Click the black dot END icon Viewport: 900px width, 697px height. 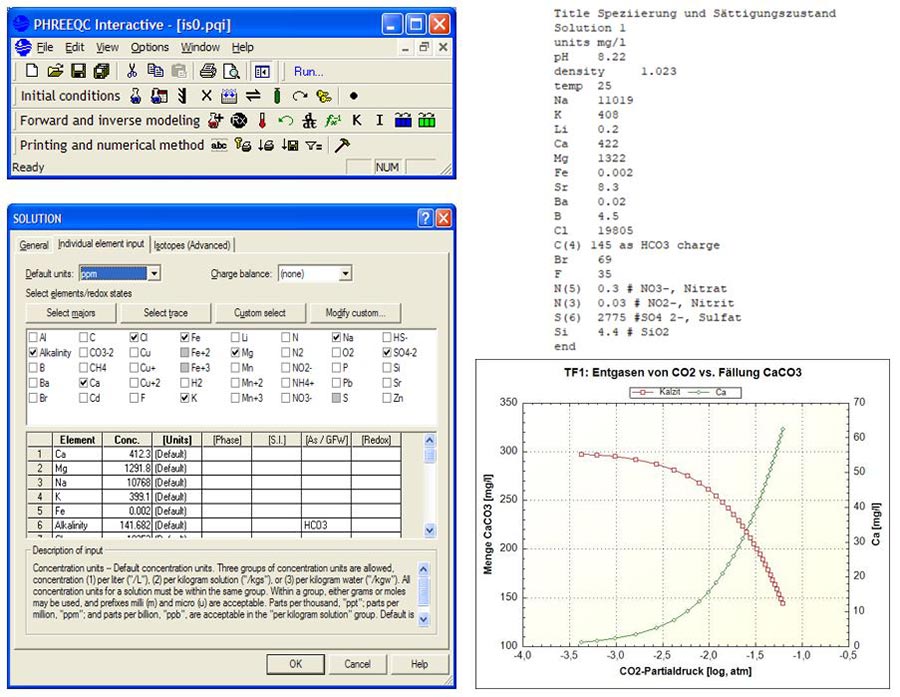(354, 96)
